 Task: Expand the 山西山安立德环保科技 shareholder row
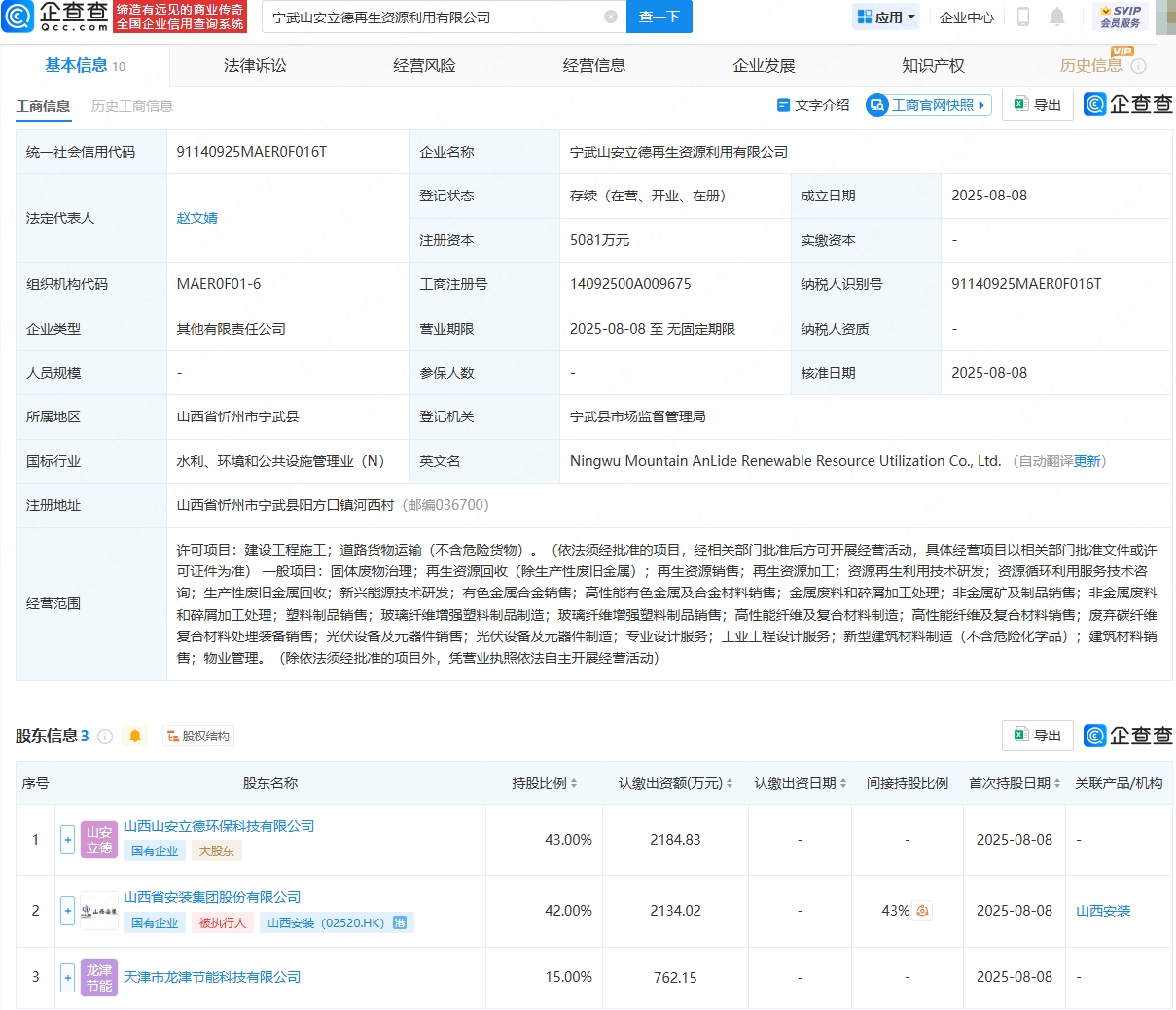point(67,840)
